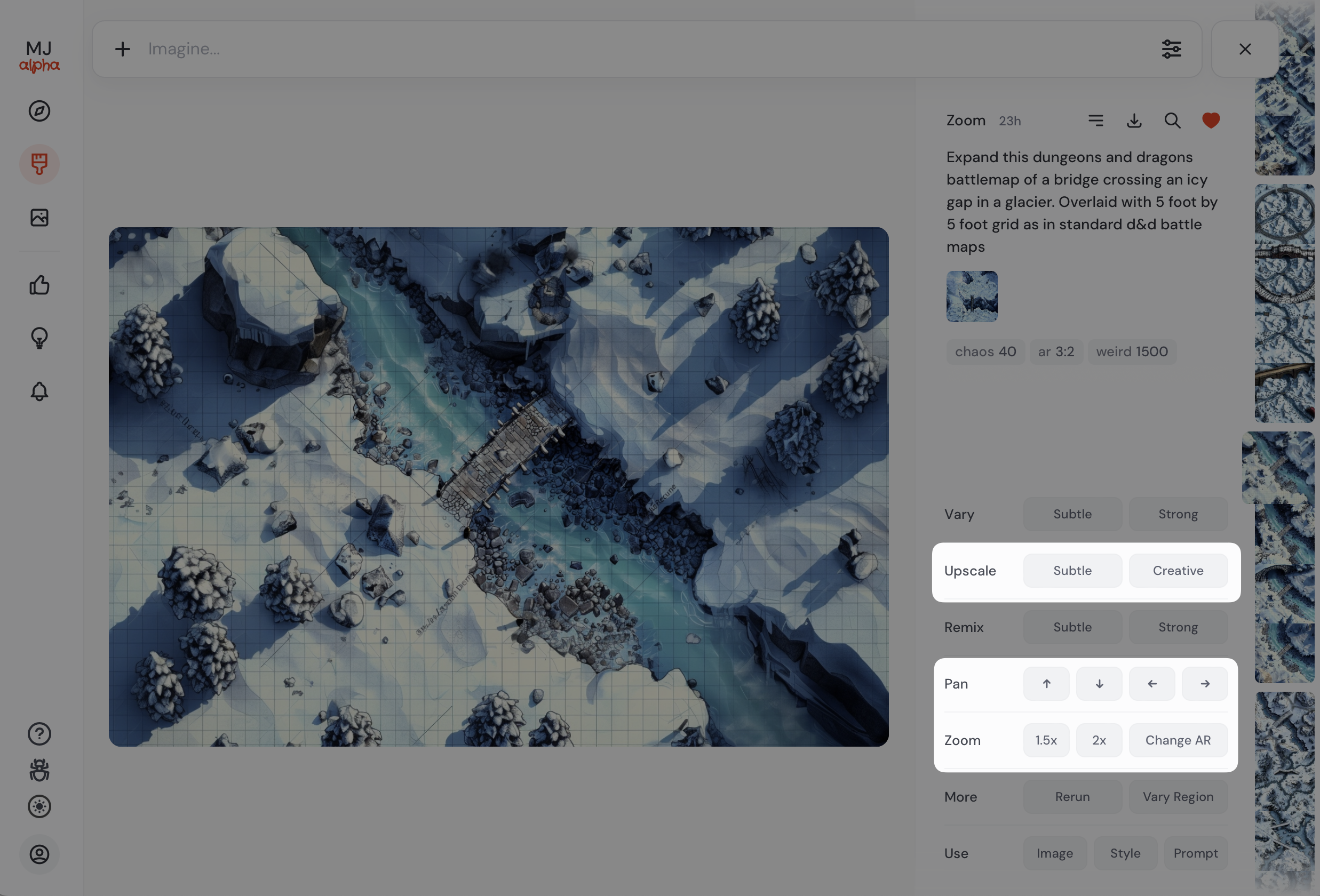Click the prompt text describing the battlemap
Screen dimensions: 1320x896
[1082, 202]
